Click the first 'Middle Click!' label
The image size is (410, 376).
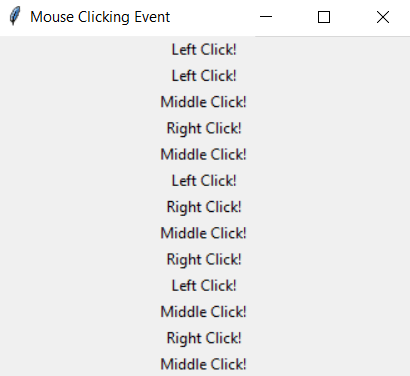tap(203, 102)
